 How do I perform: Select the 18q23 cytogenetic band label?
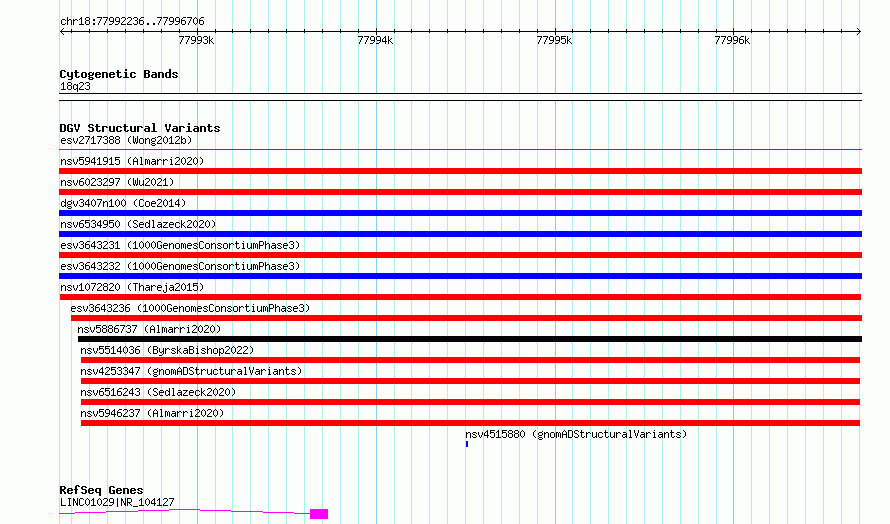click(x=75, y=86)
